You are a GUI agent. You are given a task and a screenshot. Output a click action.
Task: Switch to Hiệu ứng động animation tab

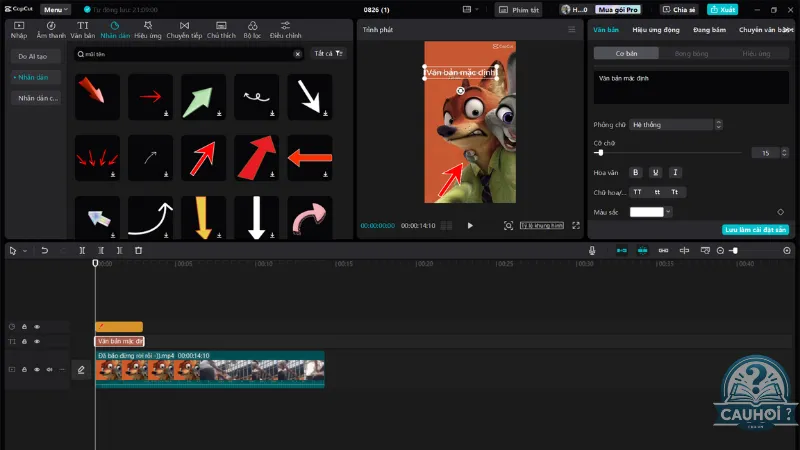656,30
